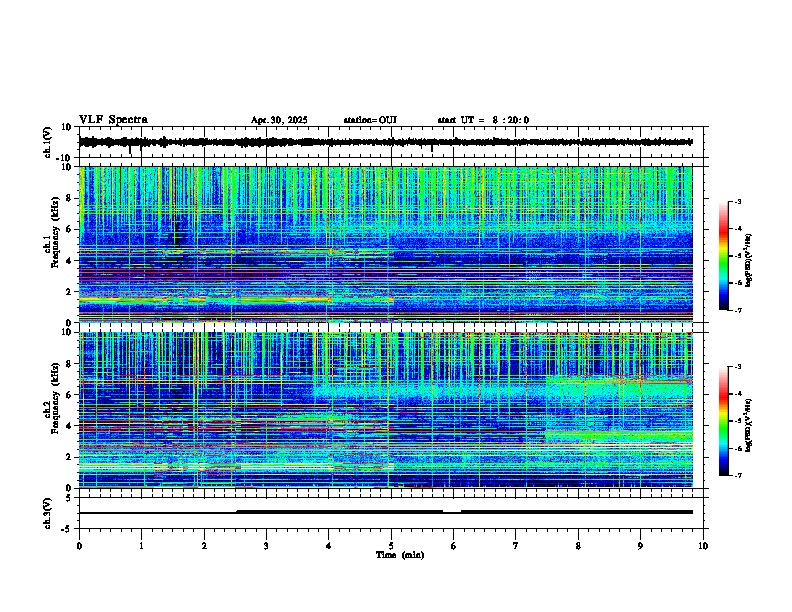The image size is (792, 612).
Task: Click the time-axis tick label "9"
Action: pos(640,546)
